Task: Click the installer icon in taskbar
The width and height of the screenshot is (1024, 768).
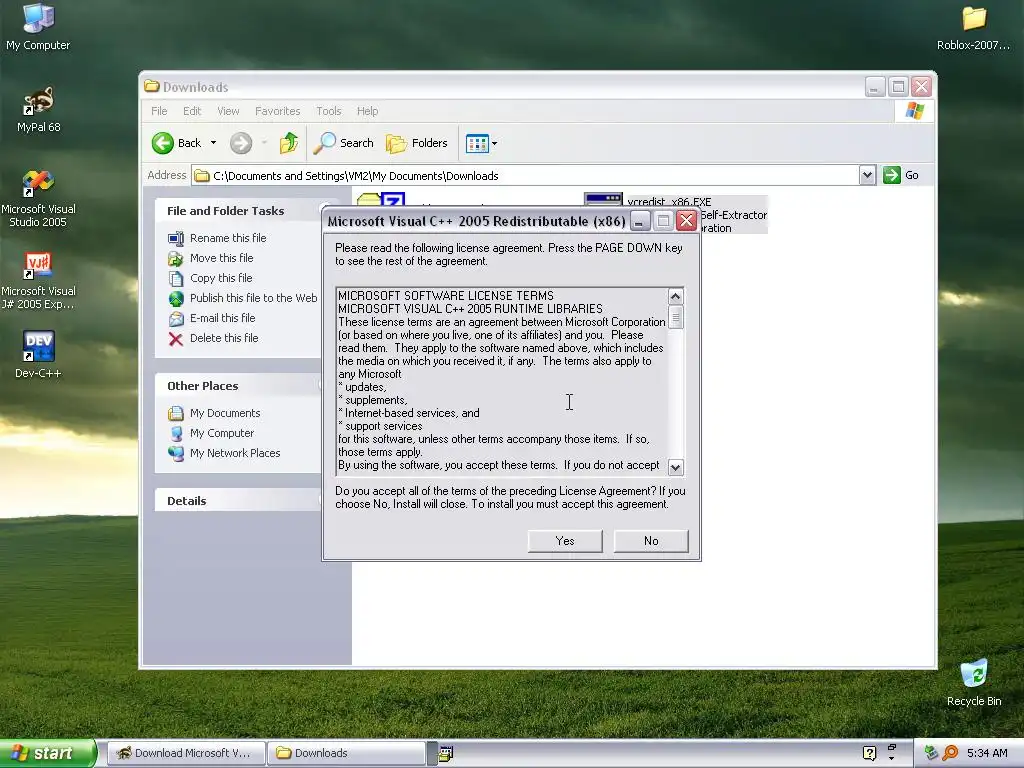Action: pos(446,754)
